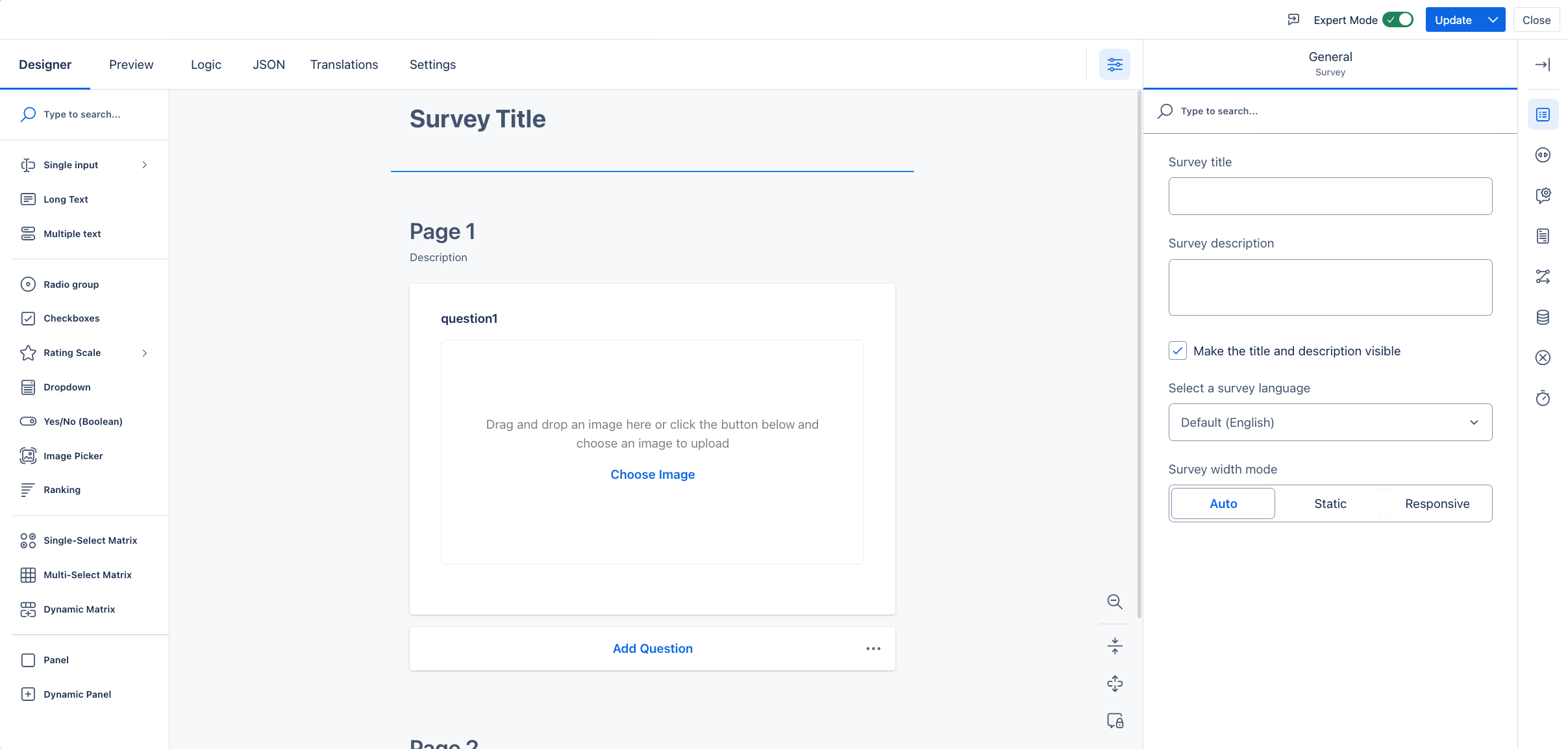
Task: Toggle Expert Mode switch off
Action: coord(1397,19)
